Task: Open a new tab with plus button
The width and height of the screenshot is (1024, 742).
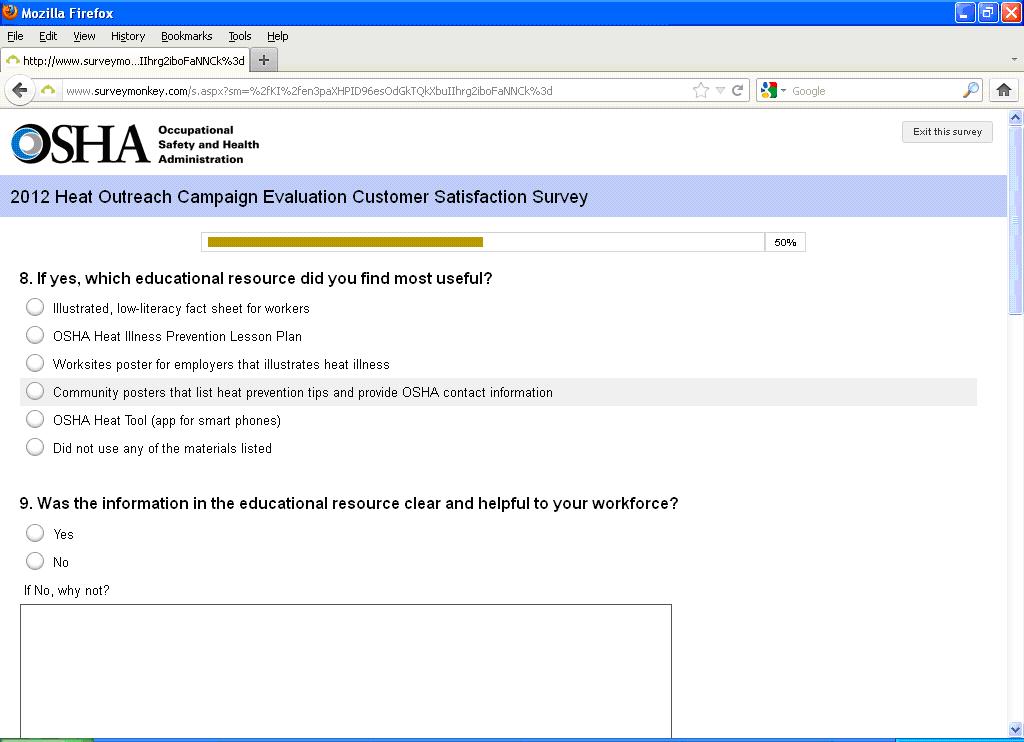Action: (x=264, y=60)
